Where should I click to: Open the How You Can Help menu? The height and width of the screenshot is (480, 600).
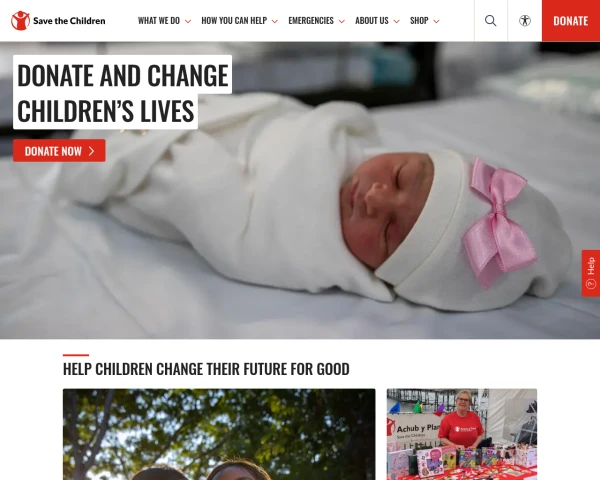click(234, 21)
